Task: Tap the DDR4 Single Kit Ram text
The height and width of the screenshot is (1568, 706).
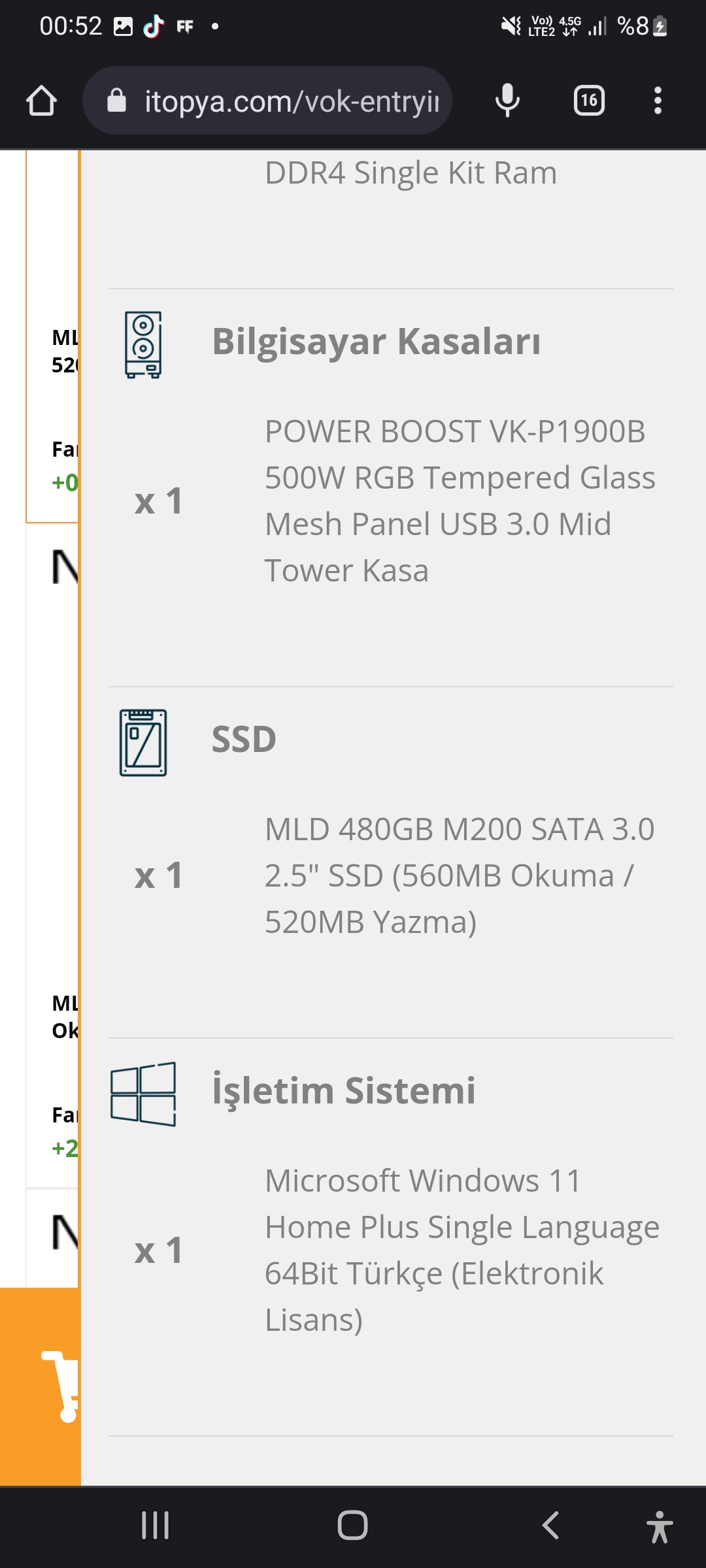Action: coord(411,173)
